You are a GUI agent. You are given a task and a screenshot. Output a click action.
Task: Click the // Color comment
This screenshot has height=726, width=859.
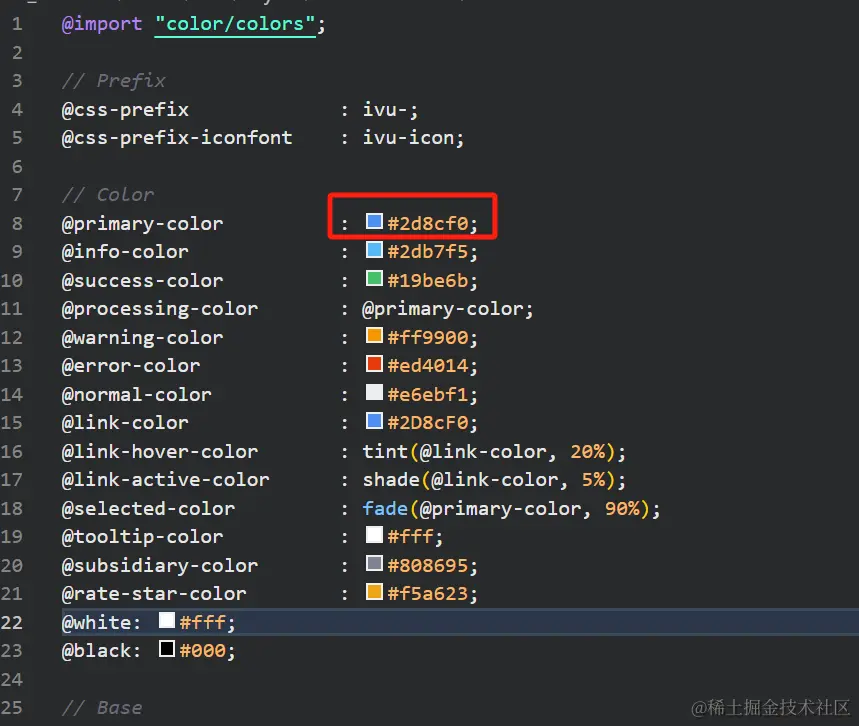(108, 195)
